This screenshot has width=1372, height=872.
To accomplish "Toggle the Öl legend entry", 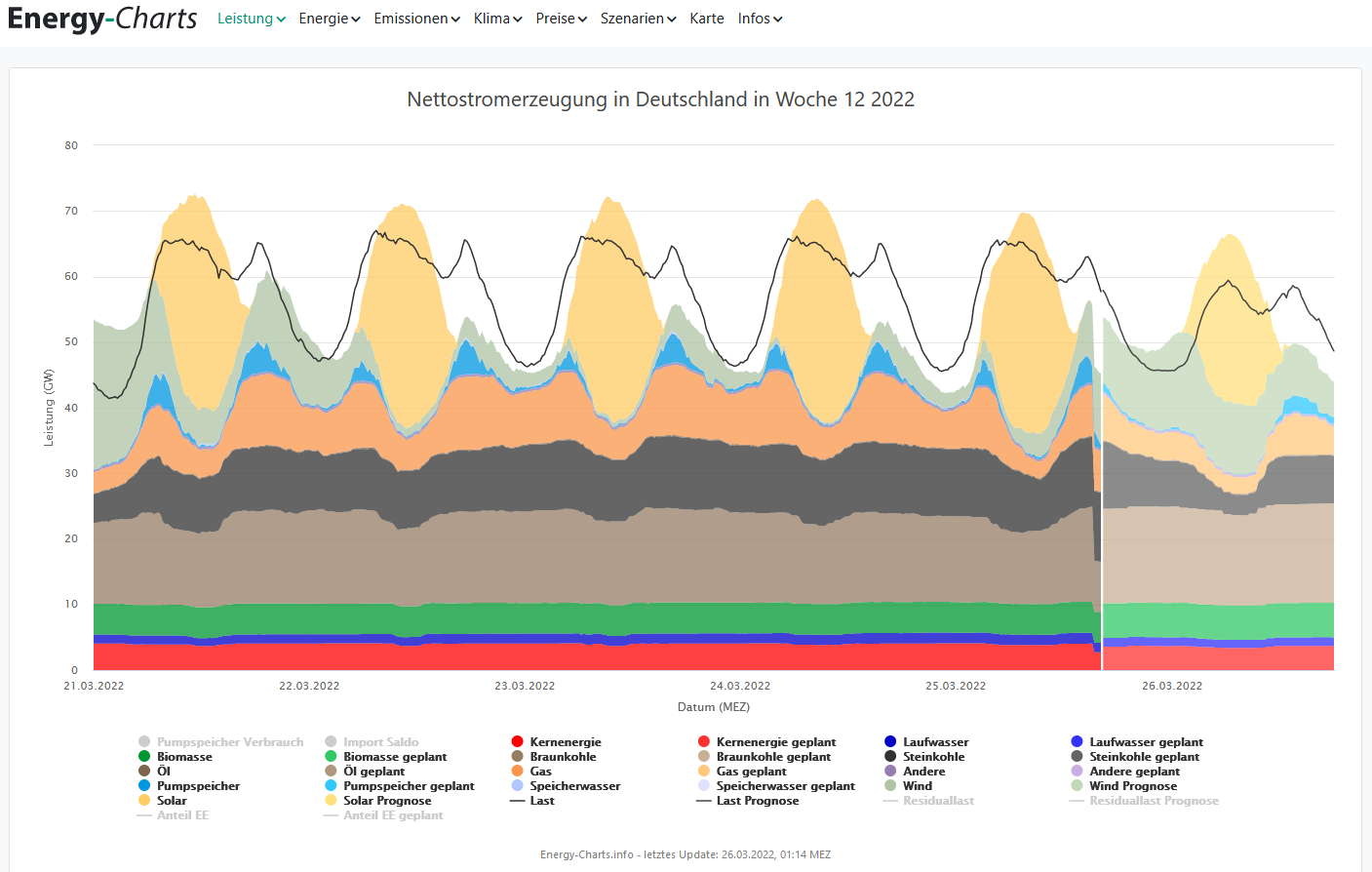I will tap(154, 772).
